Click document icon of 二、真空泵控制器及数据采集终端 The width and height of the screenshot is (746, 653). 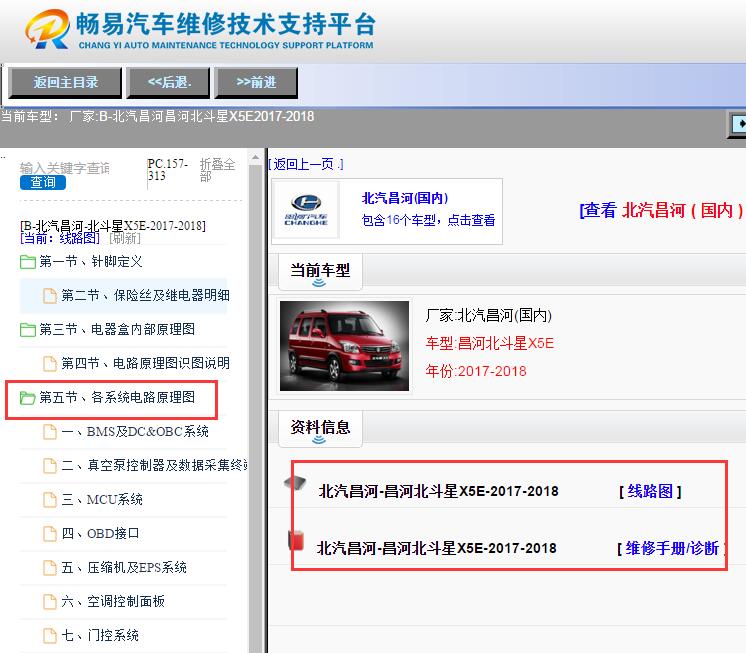click(x=49, y=465)
